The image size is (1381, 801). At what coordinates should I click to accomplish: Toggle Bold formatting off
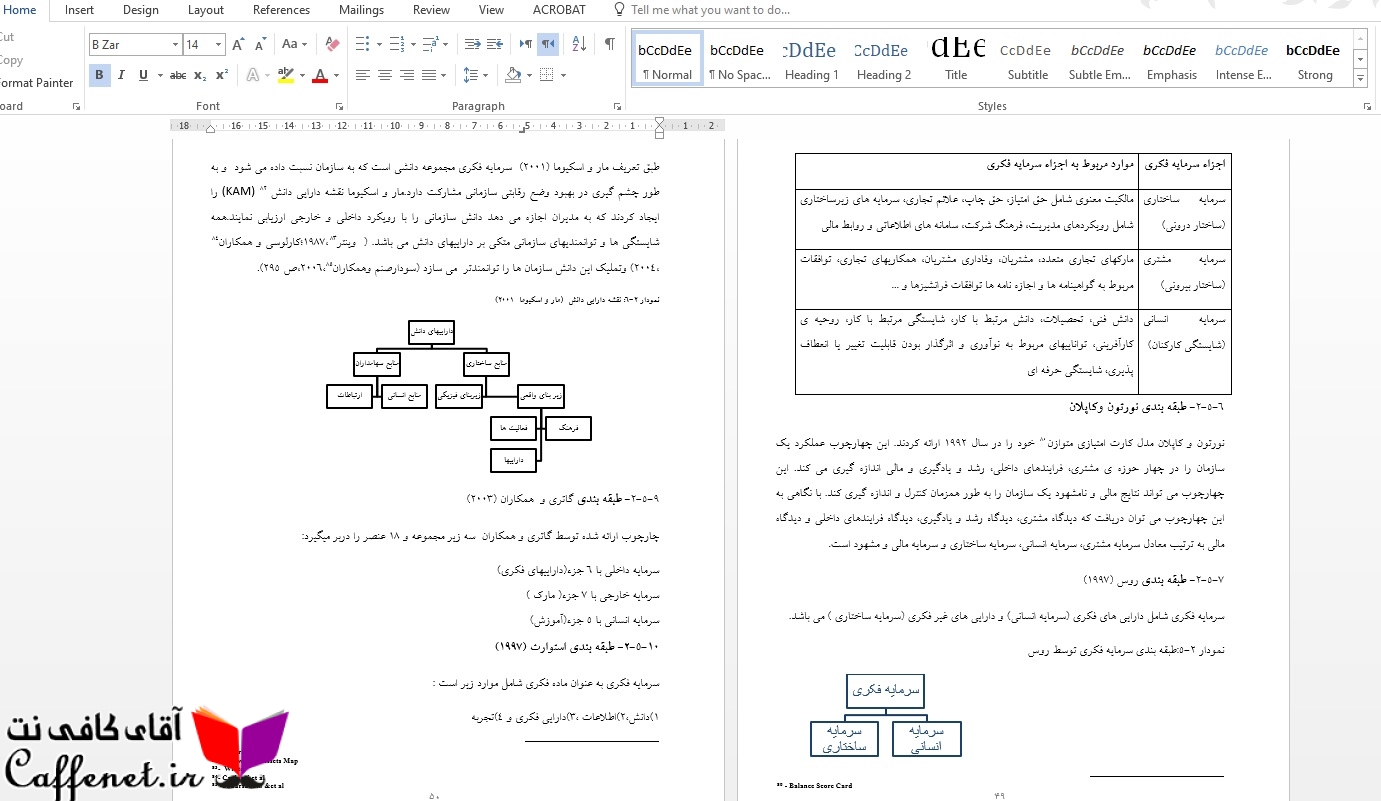(x=99, y=75)
